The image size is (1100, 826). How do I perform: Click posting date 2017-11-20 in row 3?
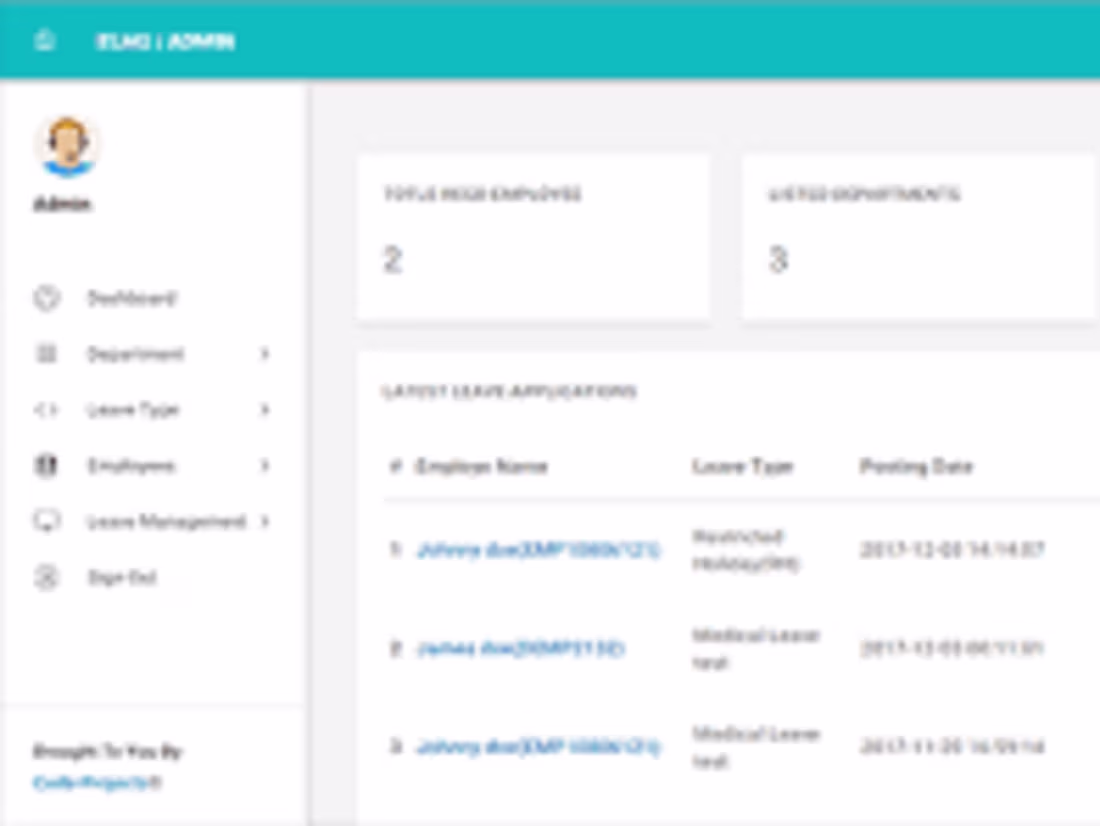952,746
